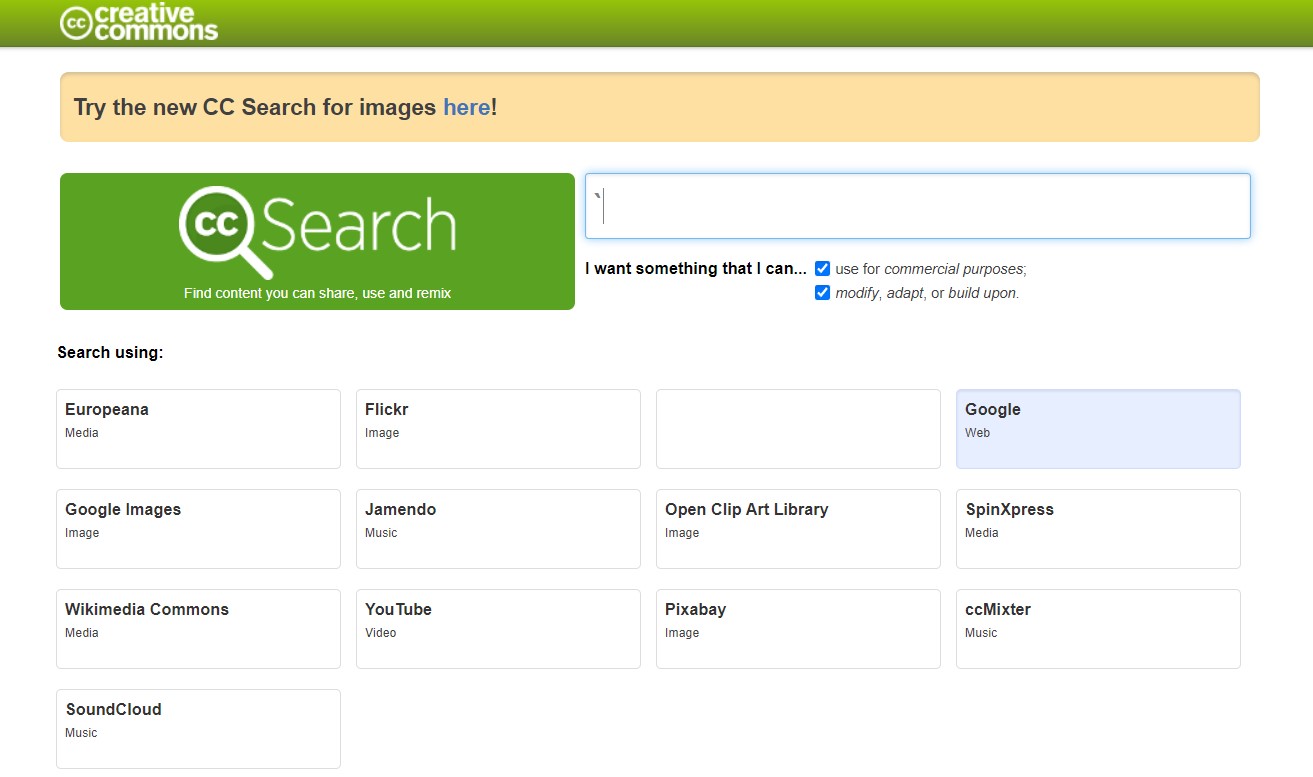Uncheck 'use for commercial purposes' checkbox
The image size is (1313, 777).
(x=823, y=269)
